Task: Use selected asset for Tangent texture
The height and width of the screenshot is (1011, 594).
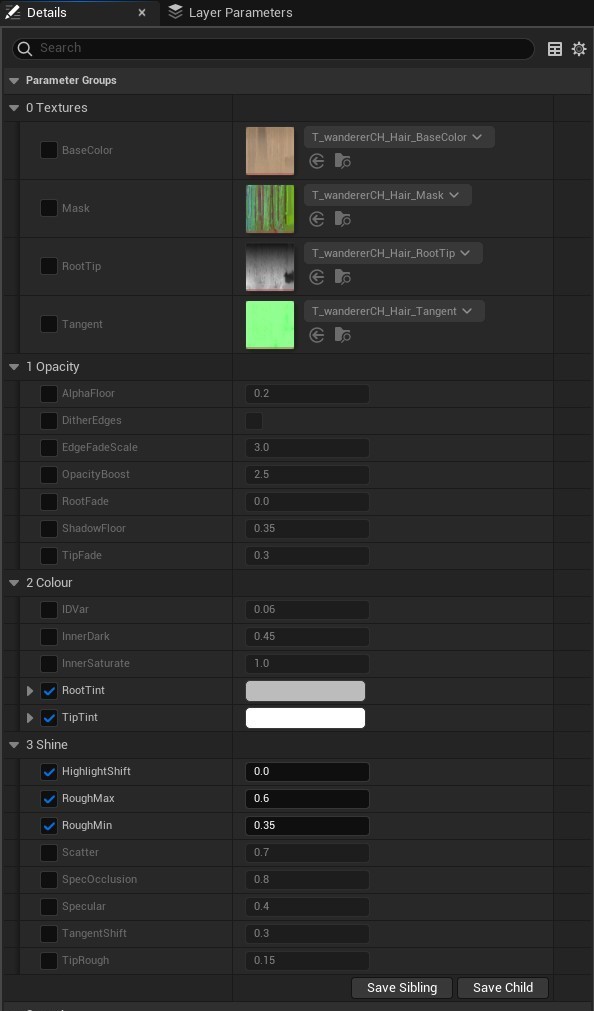Action: (316, 335)
